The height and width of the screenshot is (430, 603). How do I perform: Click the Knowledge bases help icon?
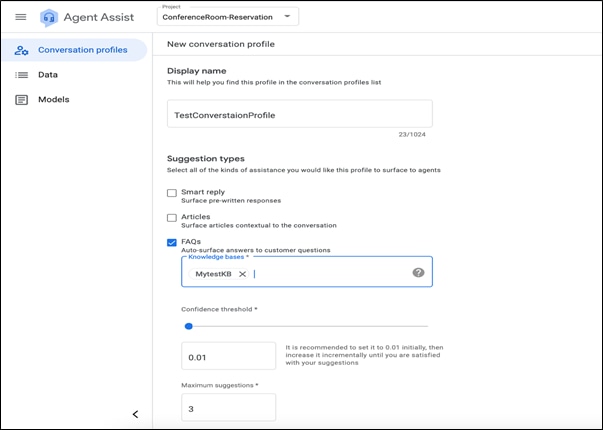(418, 273)
